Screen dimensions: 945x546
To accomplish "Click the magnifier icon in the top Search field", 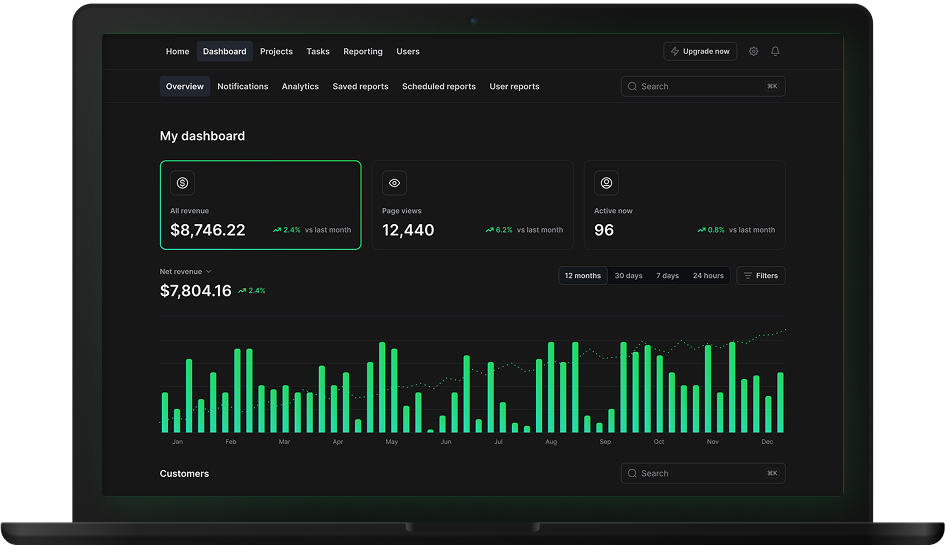I will (x=632, y=86).
